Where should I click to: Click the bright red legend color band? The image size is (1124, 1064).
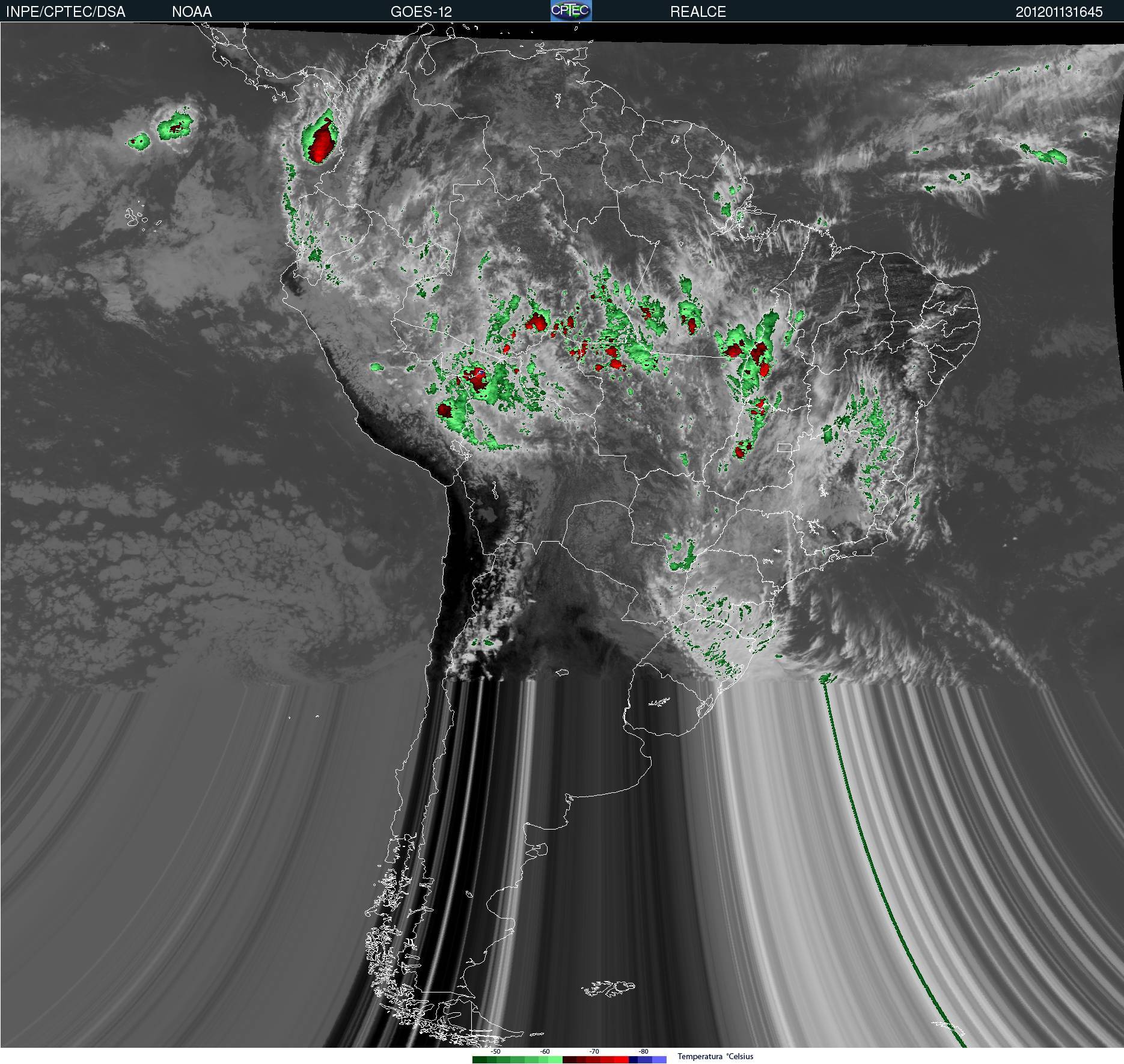[622, 1060]
